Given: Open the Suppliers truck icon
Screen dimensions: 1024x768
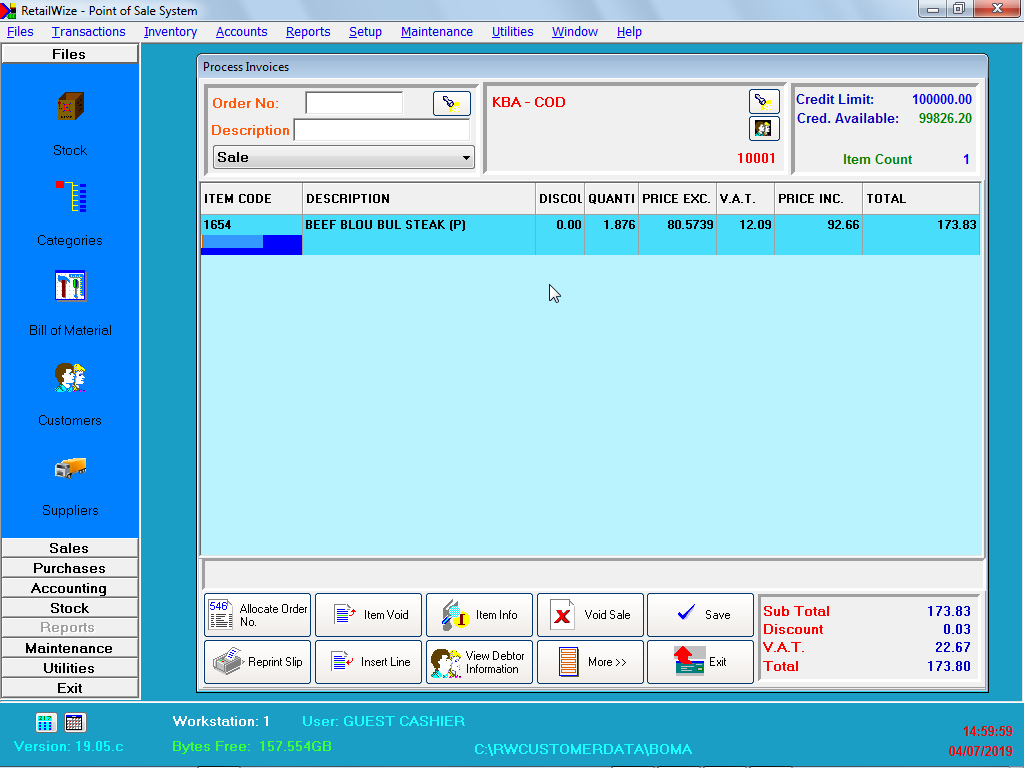Looking at the screenshot, I should 70,467.
